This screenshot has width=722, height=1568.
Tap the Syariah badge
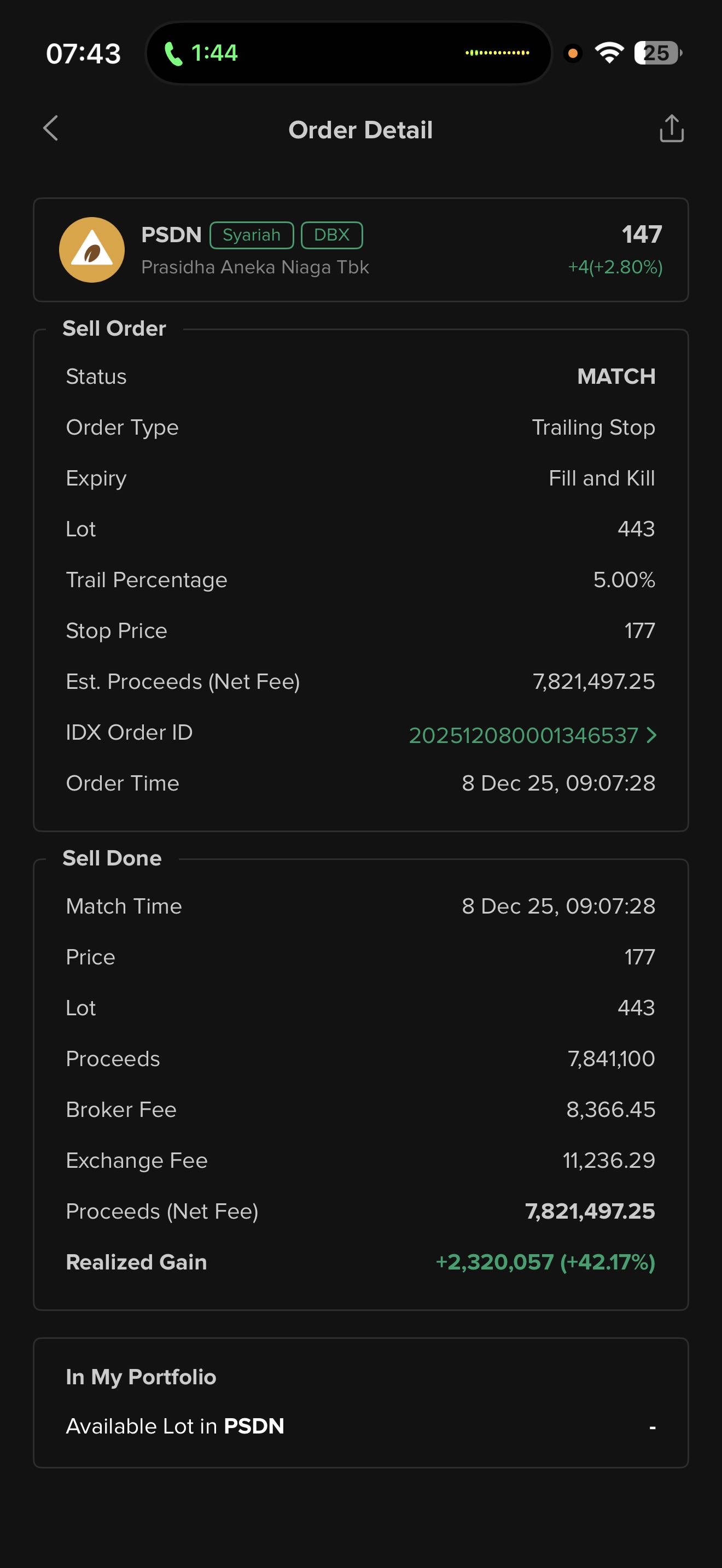click(x=252, y=235)
